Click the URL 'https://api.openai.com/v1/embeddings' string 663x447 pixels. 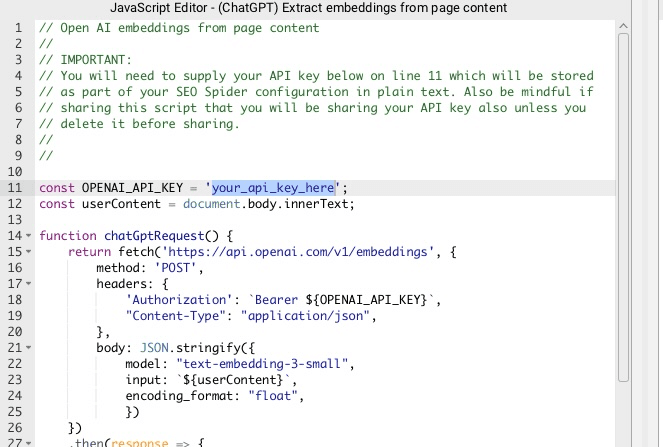pyautogui.click(x=298, y=252)
